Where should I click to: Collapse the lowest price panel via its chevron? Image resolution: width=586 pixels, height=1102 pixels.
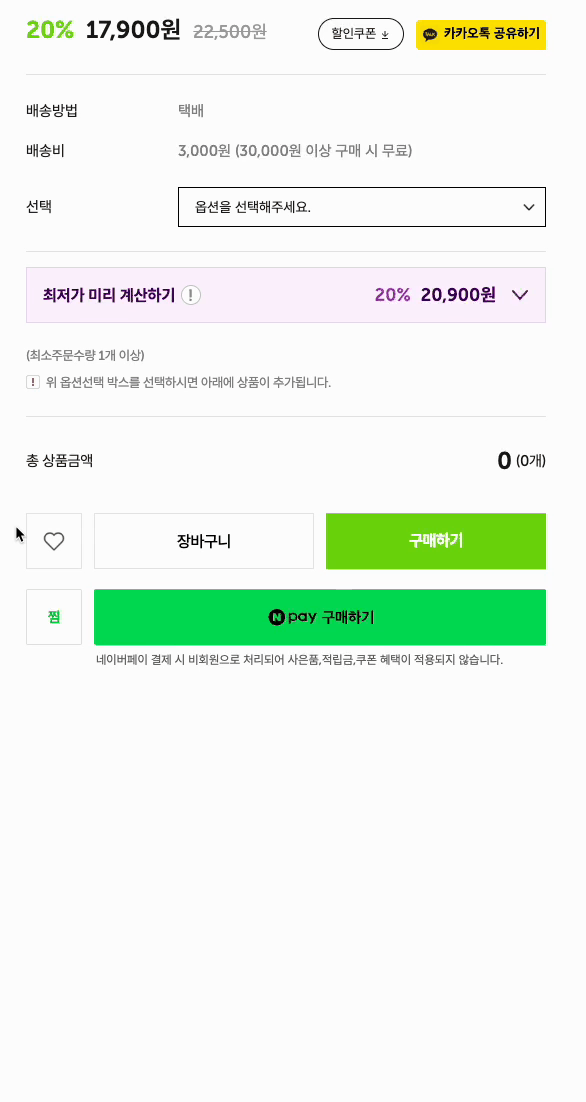point(519,295)
